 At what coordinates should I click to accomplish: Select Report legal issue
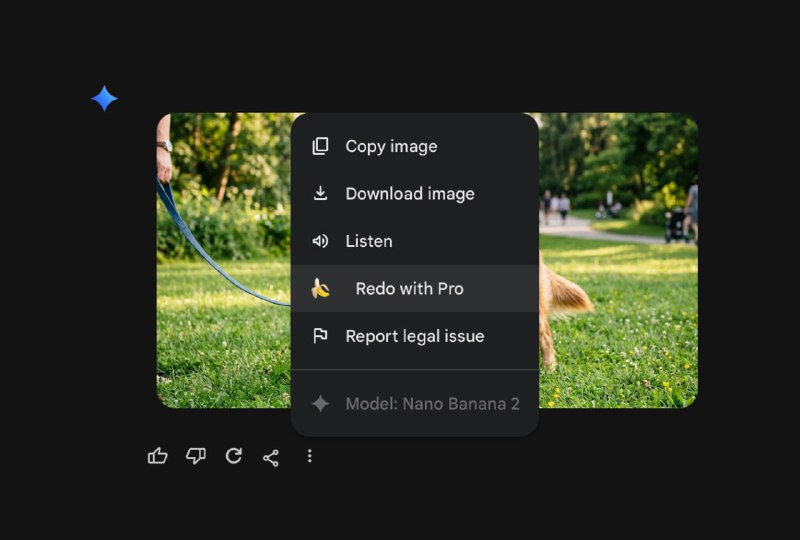[x=414, y=336]
